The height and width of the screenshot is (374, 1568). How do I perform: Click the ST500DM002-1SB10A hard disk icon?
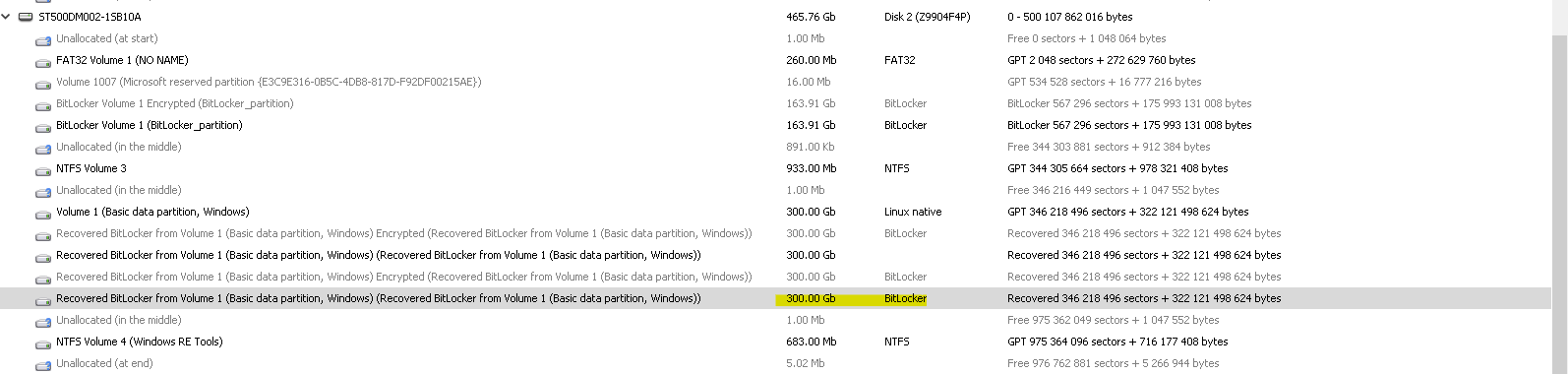tap(26, 17)
